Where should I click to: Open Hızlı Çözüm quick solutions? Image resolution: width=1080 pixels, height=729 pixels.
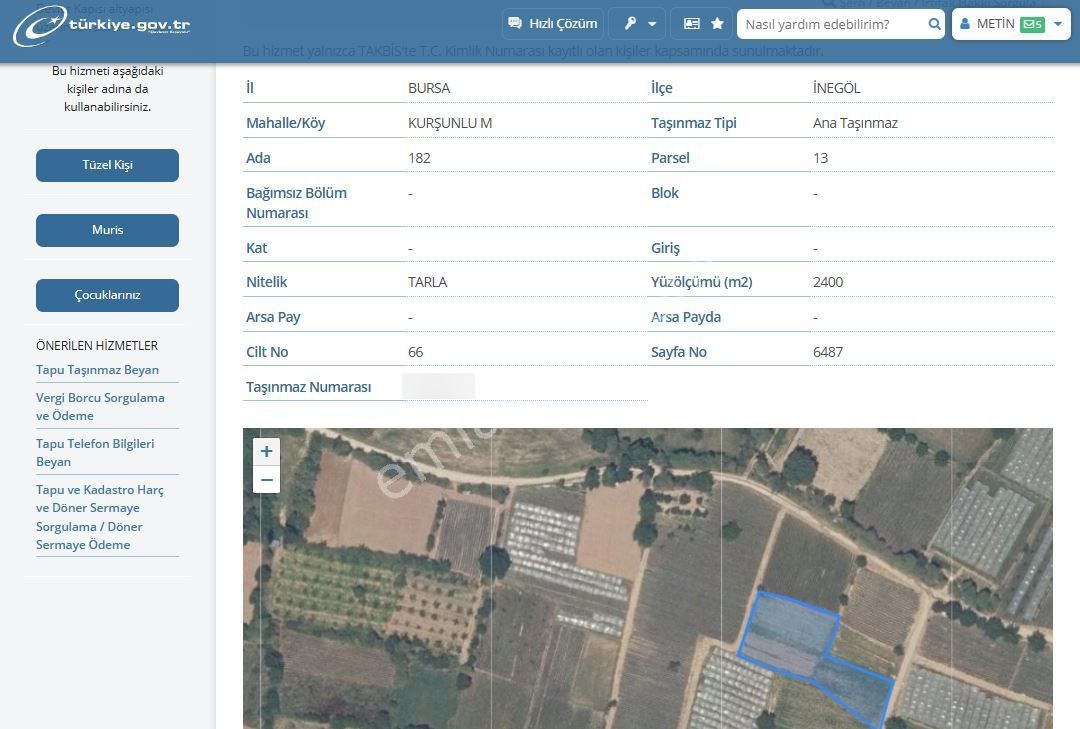click(552, 24)
